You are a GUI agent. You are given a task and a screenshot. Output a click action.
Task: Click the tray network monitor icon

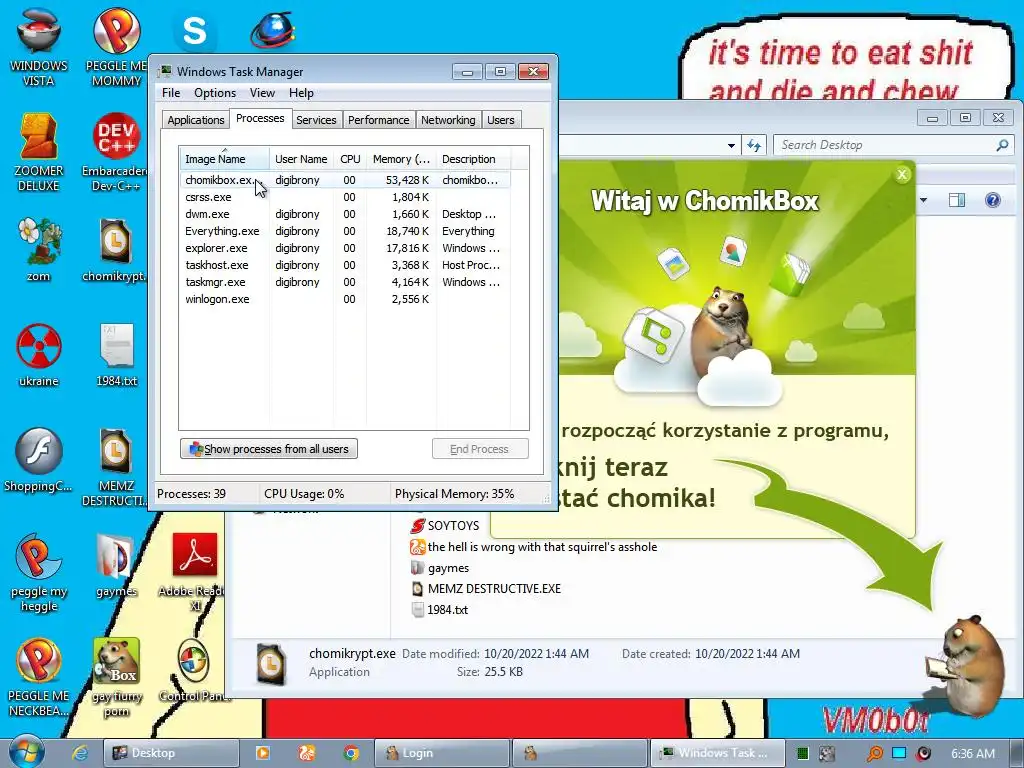pyautogui.click(x=899, y=753)
